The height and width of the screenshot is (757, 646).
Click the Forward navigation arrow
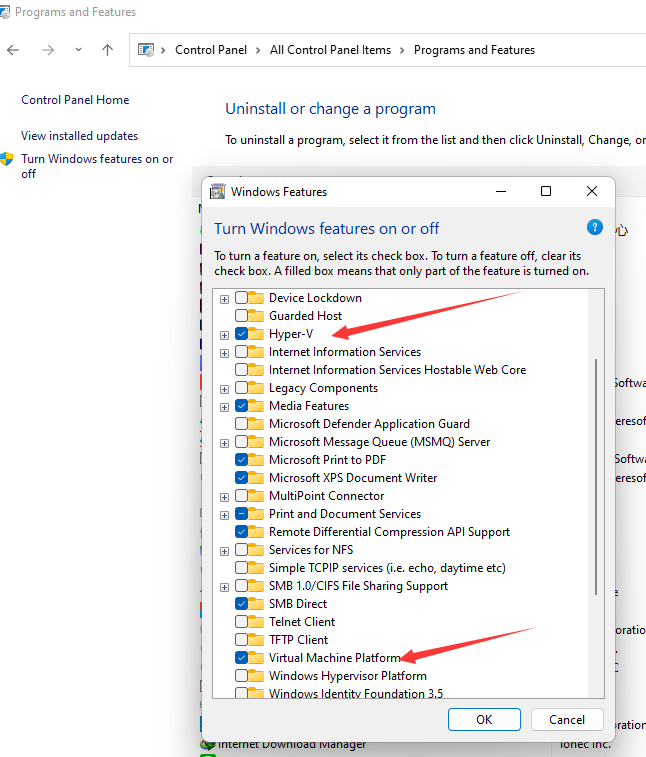tap(48, 50)
